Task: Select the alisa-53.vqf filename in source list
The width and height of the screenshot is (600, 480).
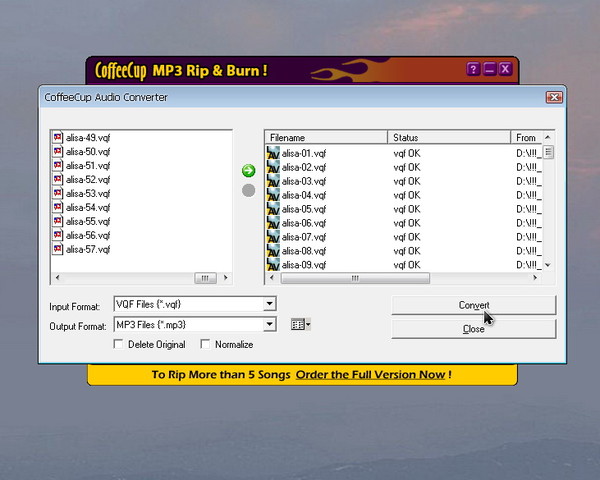Action: (88, 193)
